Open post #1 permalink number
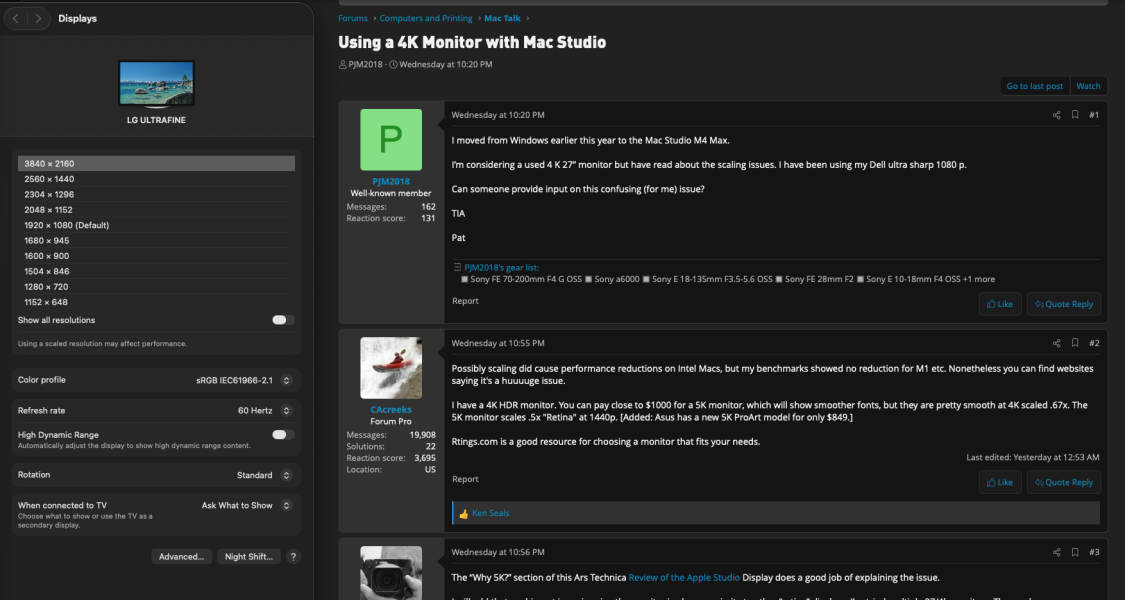This screenshot has height=600, width=1125. pyautogui.click(x=1093, y=115)
